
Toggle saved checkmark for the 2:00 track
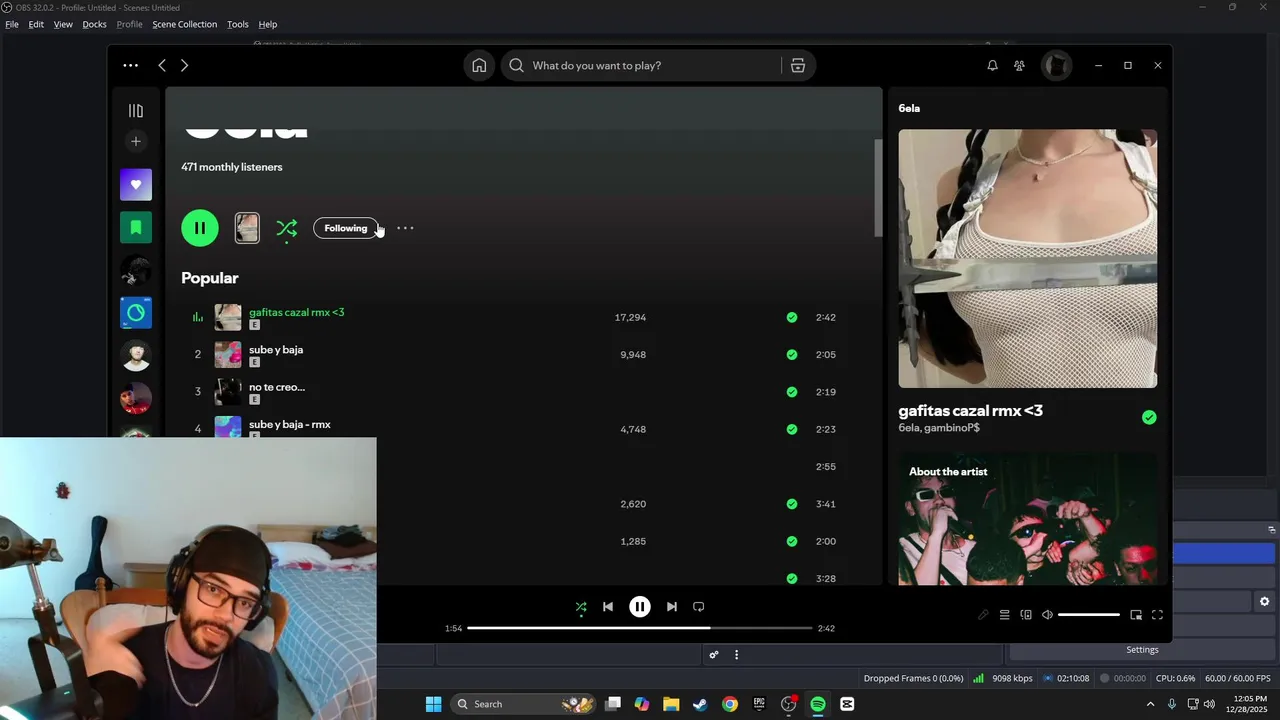tap(792, 541)
